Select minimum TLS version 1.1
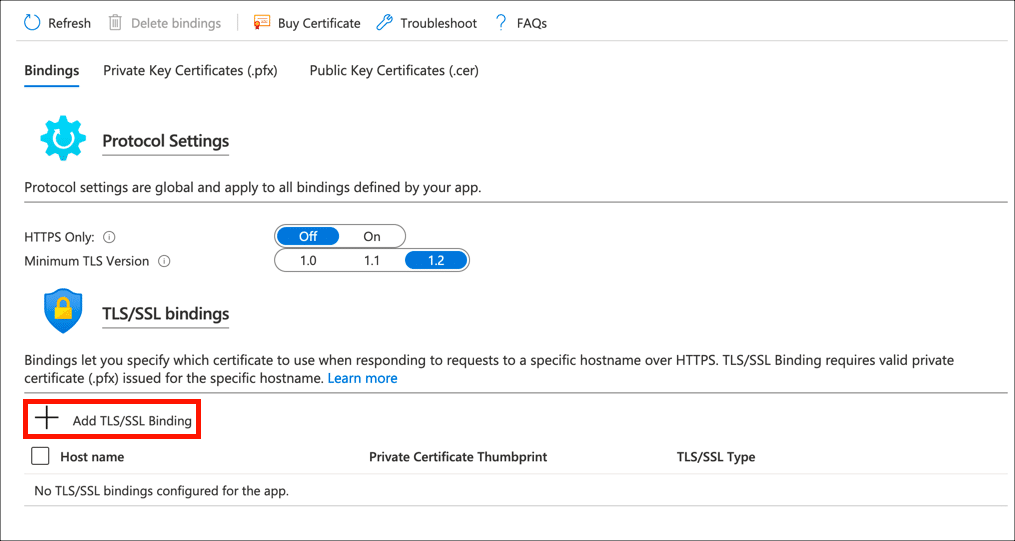 (x=372, y=261)
